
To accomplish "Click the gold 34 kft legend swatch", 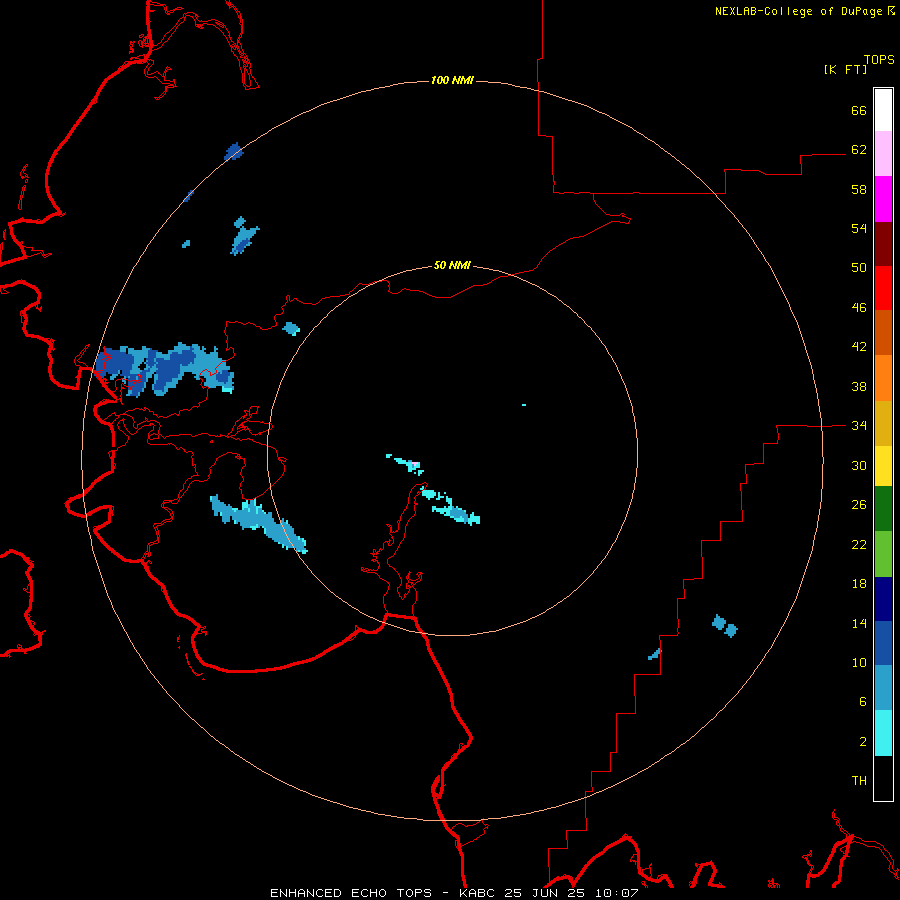I will [883, 423].
